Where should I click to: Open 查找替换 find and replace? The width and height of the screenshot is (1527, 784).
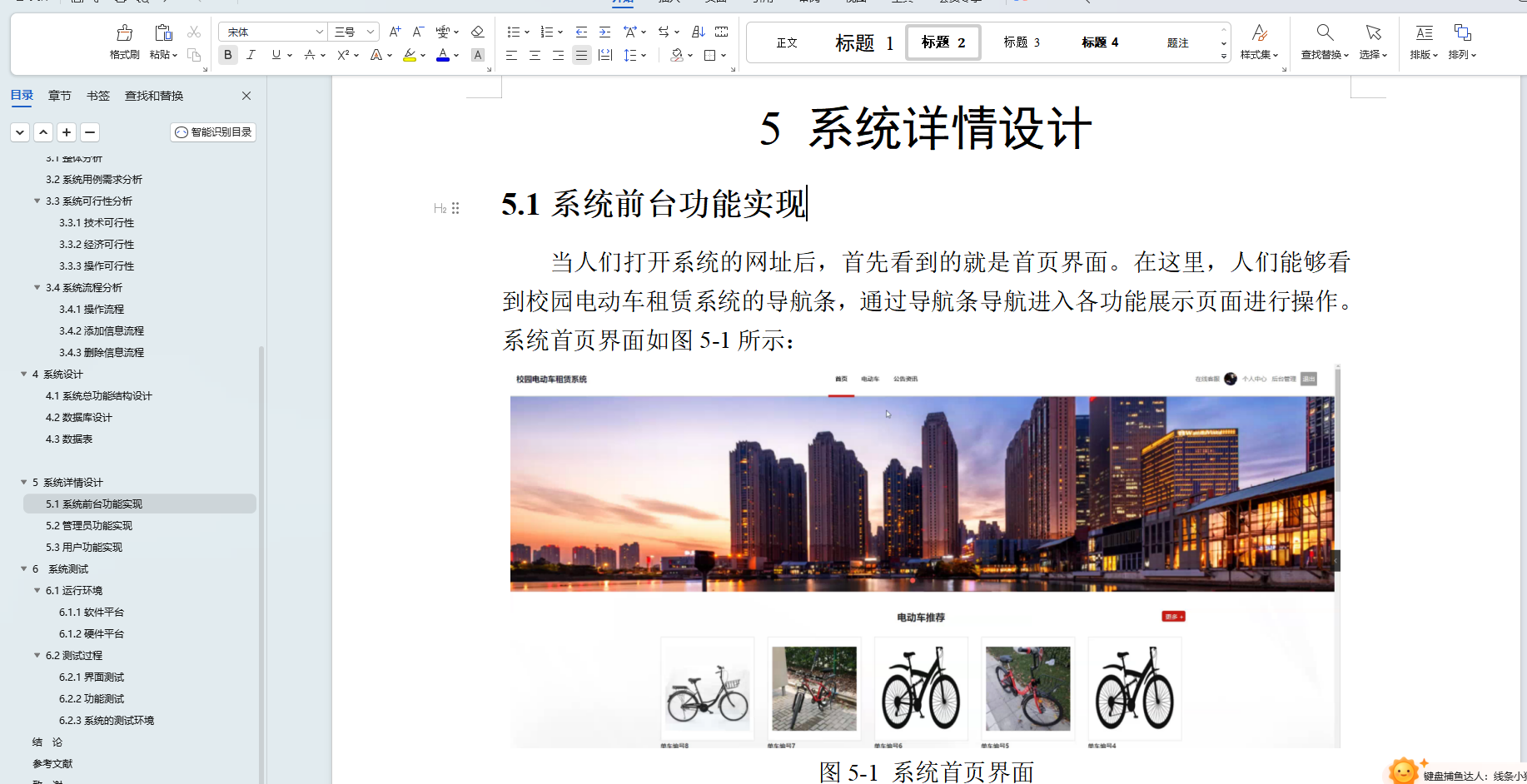coord(1325,42)
